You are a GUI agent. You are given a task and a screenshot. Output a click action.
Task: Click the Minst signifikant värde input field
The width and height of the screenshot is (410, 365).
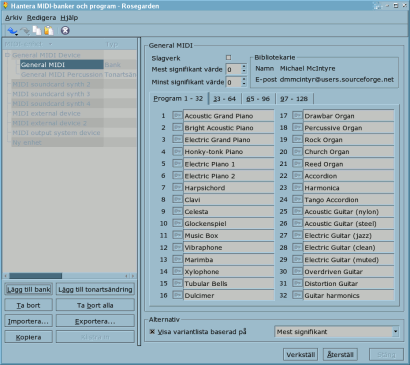click(234, 82)
